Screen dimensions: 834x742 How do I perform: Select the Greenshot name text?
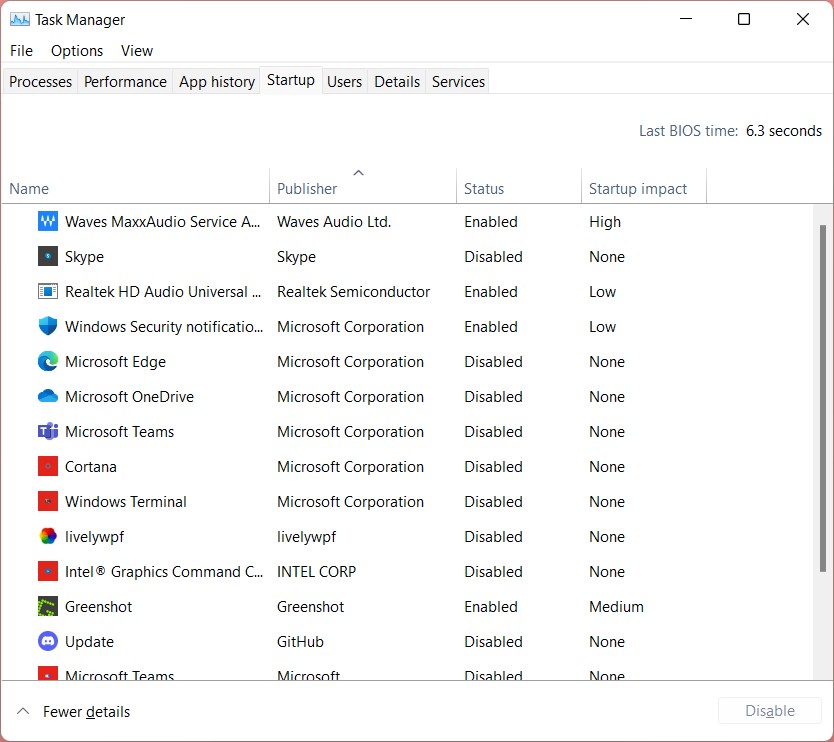(98, 607)
